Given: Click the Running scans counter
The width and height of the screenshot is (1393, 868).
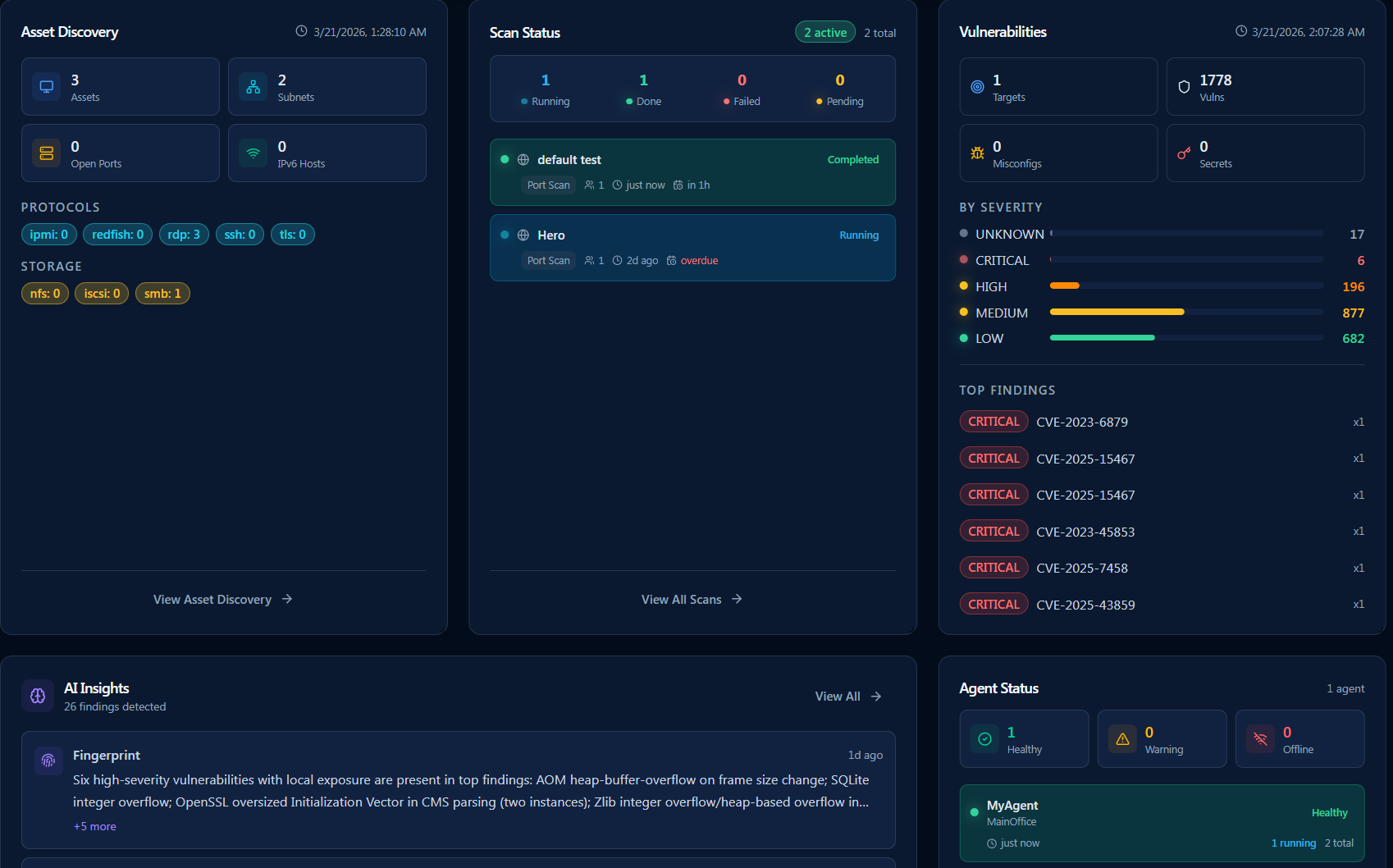Looking at the screenshot, I should point(546,89).
